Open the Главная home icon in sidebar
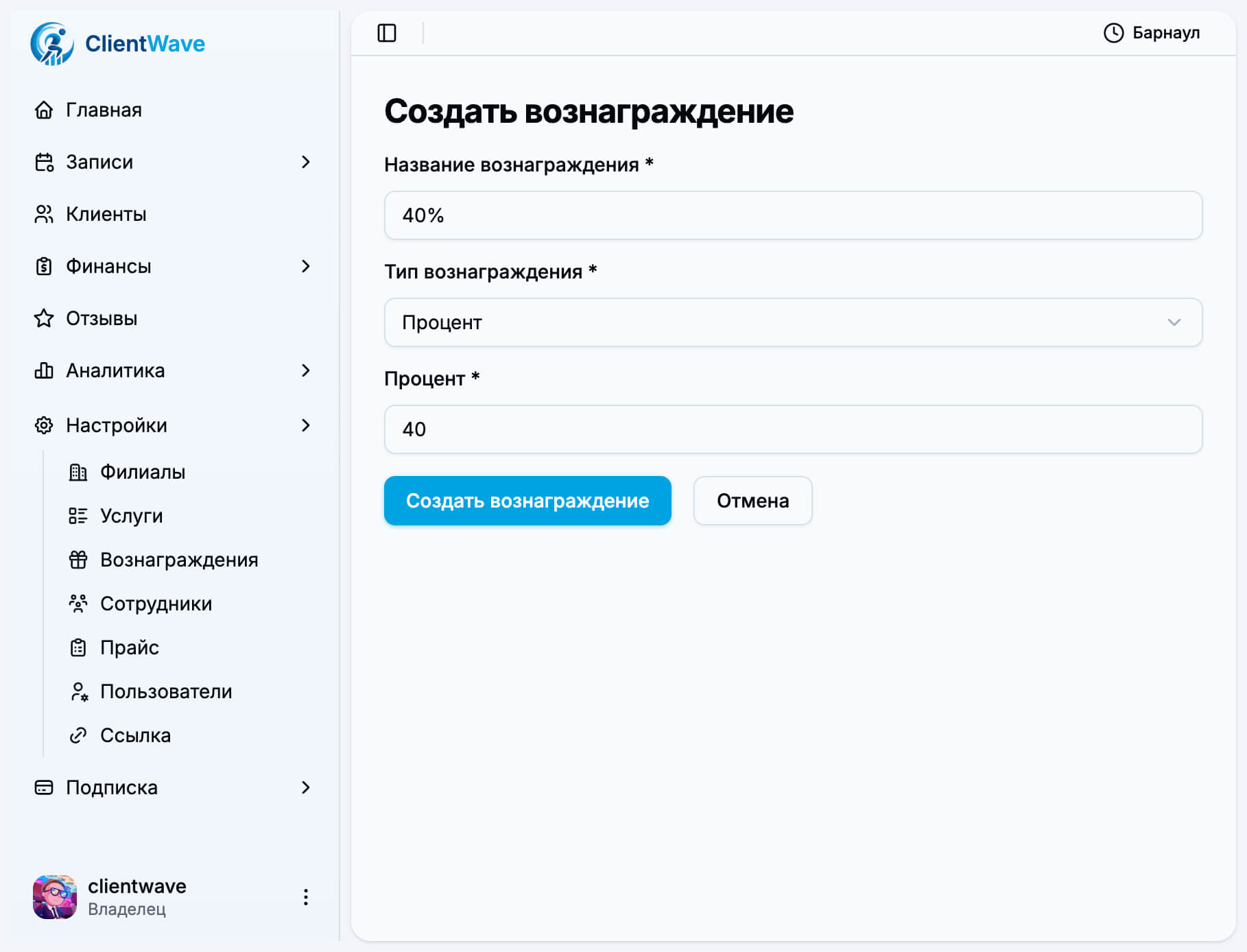 [x=44, y=110]
